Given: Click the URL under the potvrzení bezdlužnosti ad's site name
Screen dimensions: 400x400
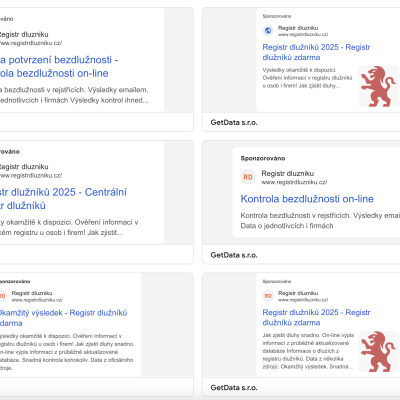Looking at the screenshot, I should pos(31,43).
